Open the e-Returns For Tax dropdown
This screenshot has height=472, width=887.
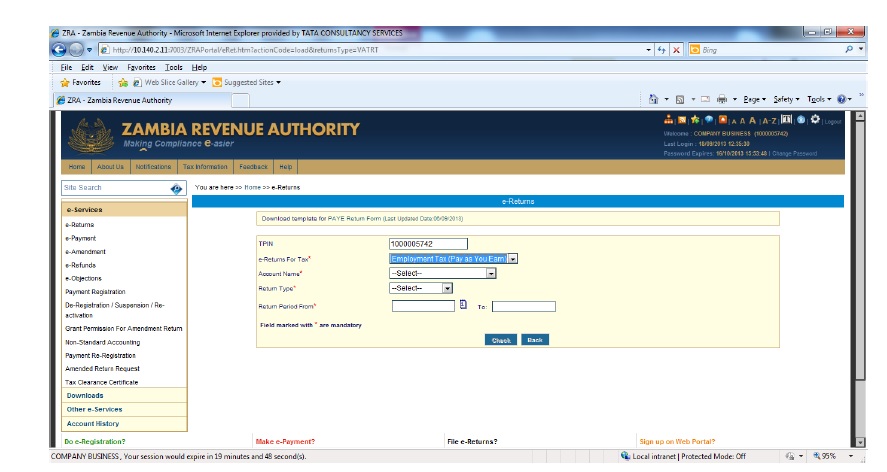click(512, 259)
